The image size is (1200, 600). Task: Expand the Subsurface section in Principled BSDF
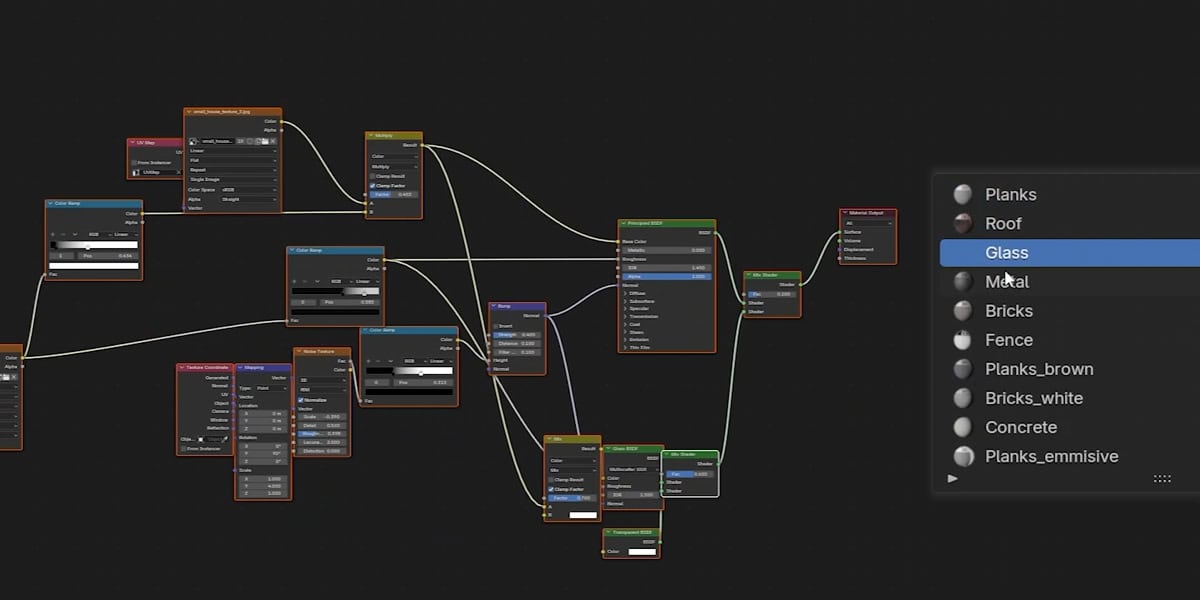tap(626, 301)
